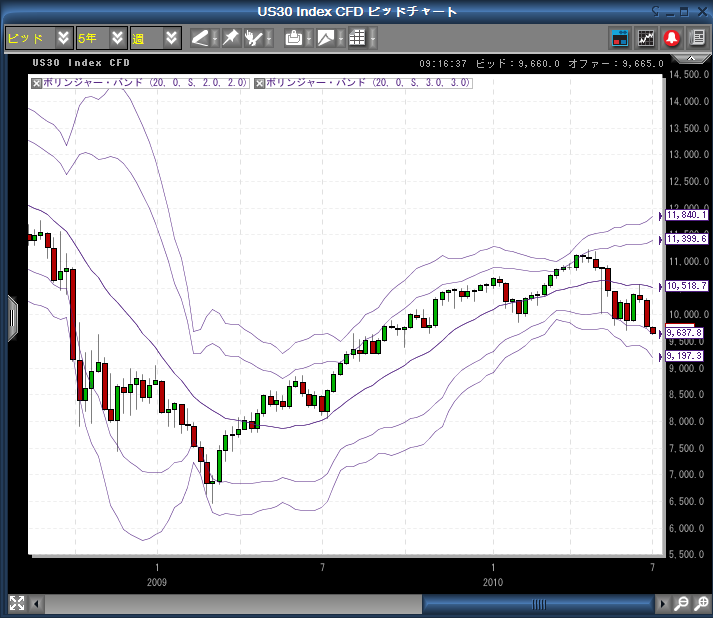Open the technical indicators tool icon

(x=255, y=38)
